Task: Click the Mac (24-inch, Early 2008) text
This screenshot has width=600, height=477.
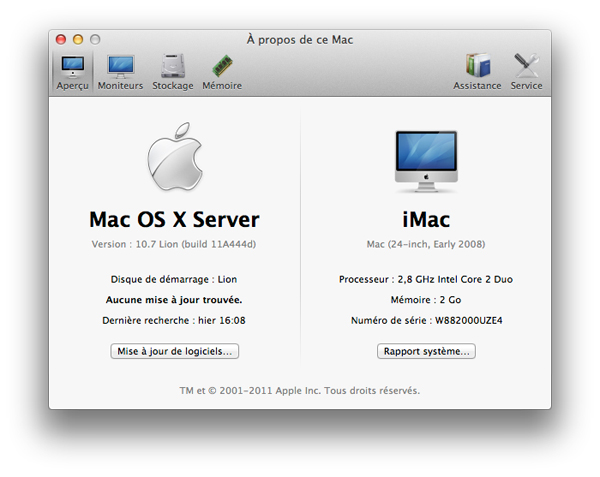Action: 426,244
